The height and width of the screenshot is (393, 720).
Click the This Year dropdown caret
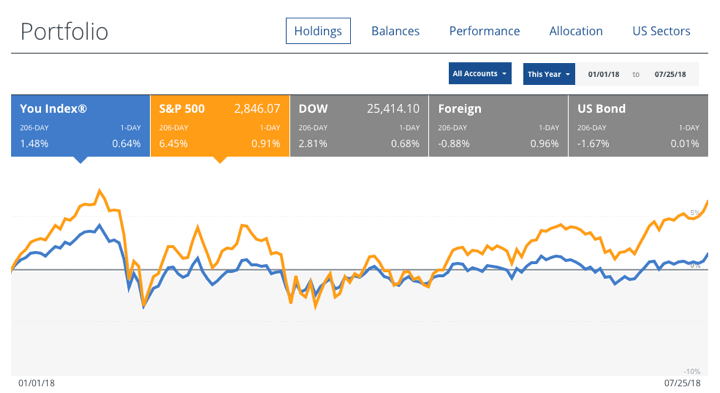point(568,74)
